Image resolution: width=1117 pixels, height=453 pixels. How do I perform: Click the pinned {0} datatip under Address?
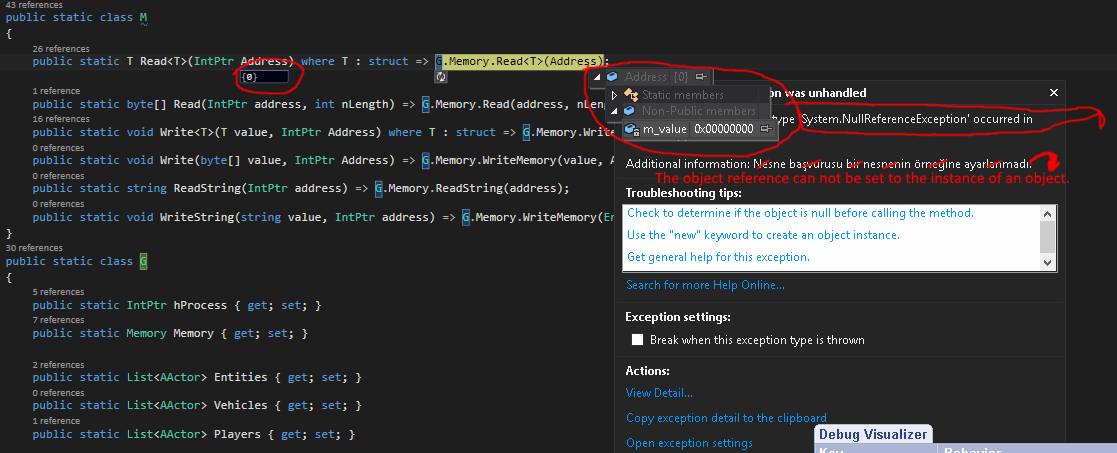tap(264, 76)
